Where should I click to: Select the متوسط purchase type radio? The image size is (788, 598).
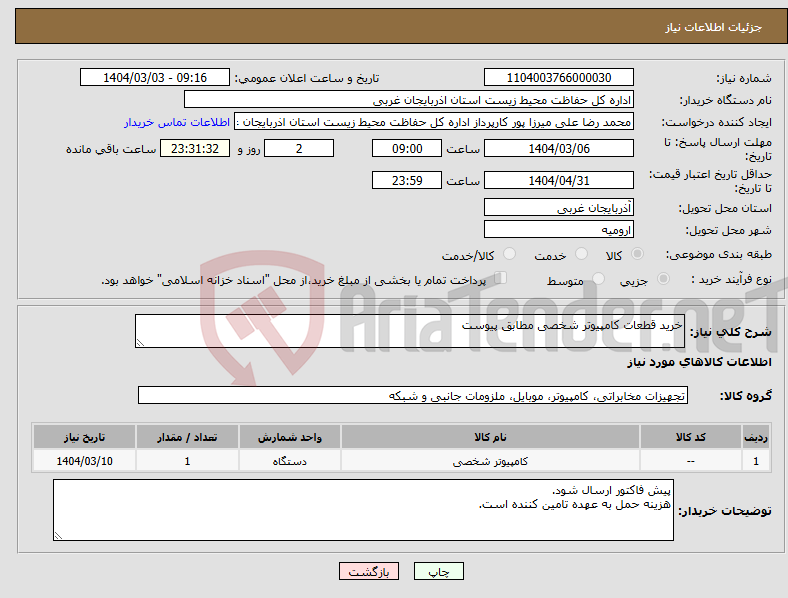(599, 278)
